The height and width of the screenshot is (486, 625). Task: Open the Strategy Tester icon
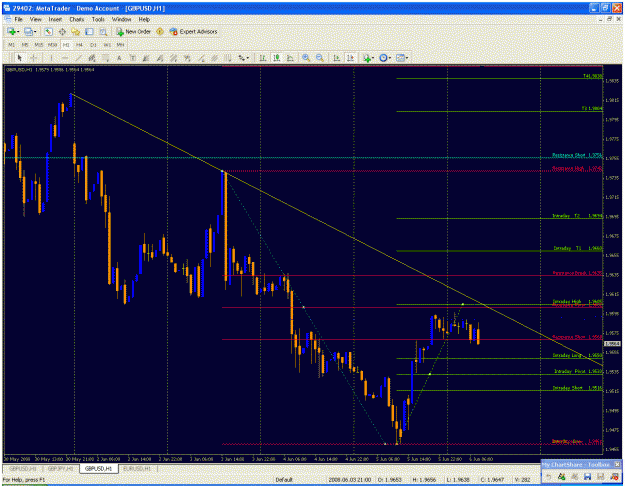[x=103, y=31]
